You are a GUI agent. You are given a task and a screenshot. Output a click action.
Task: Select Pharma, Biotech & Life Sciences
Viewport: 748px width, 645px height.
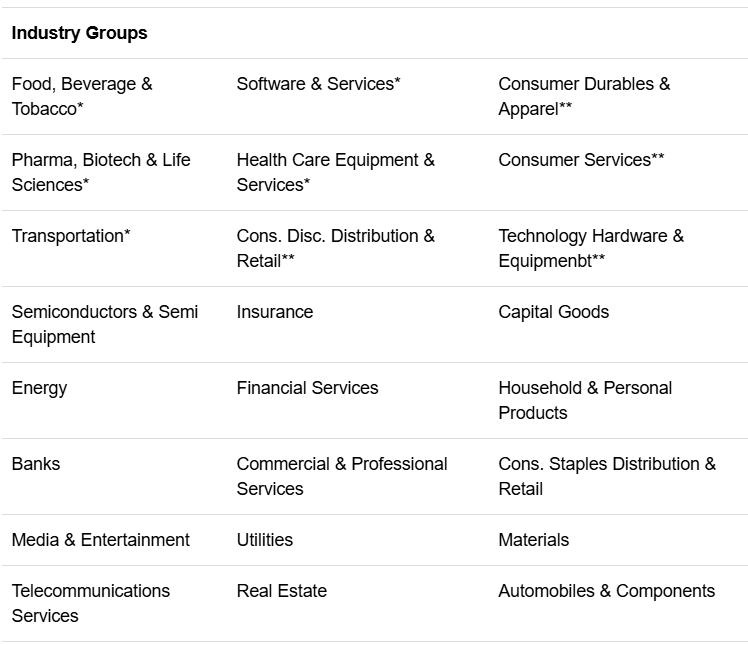pyautogui.click(x=100, y=172)
